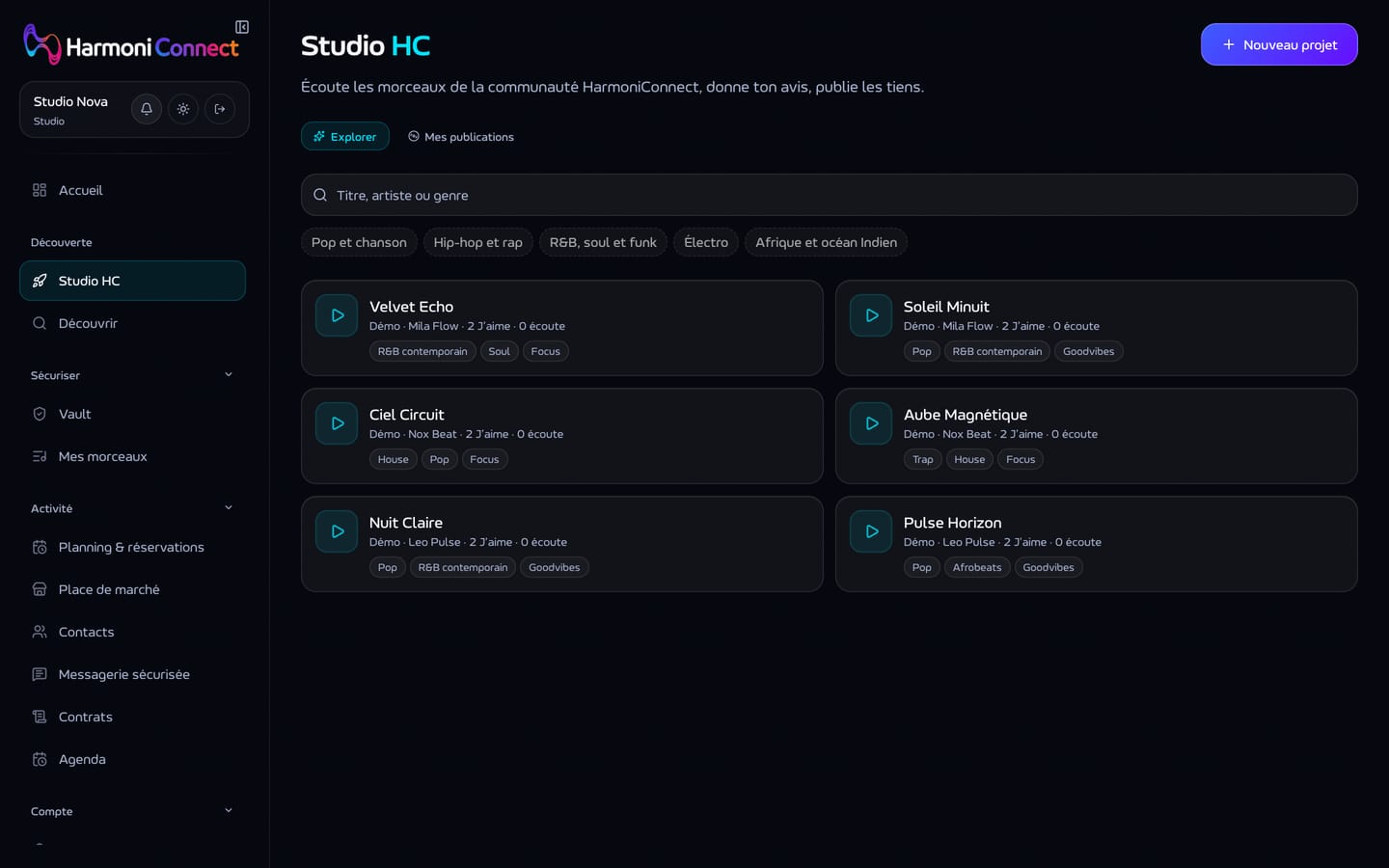Viewport: 1389px width, 868px height.
Task: Filter by R&B, soul et funk
Action: (603, 242)
